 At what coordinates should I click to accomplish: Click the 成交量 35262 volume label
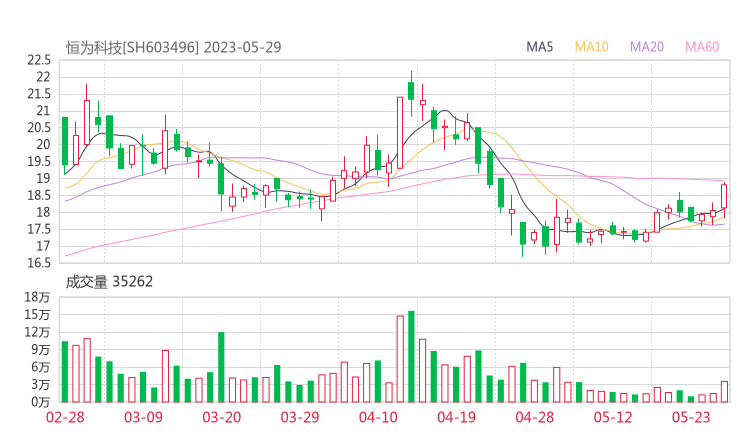[109, 282]
